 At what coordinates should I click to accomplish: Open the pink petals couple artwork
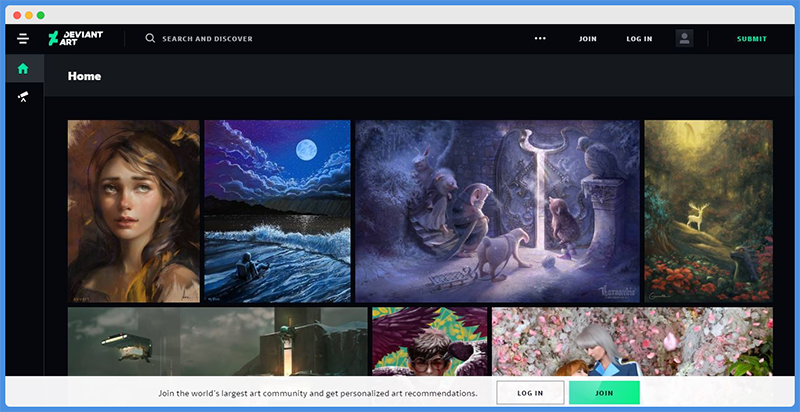click(x=632, y=342)
